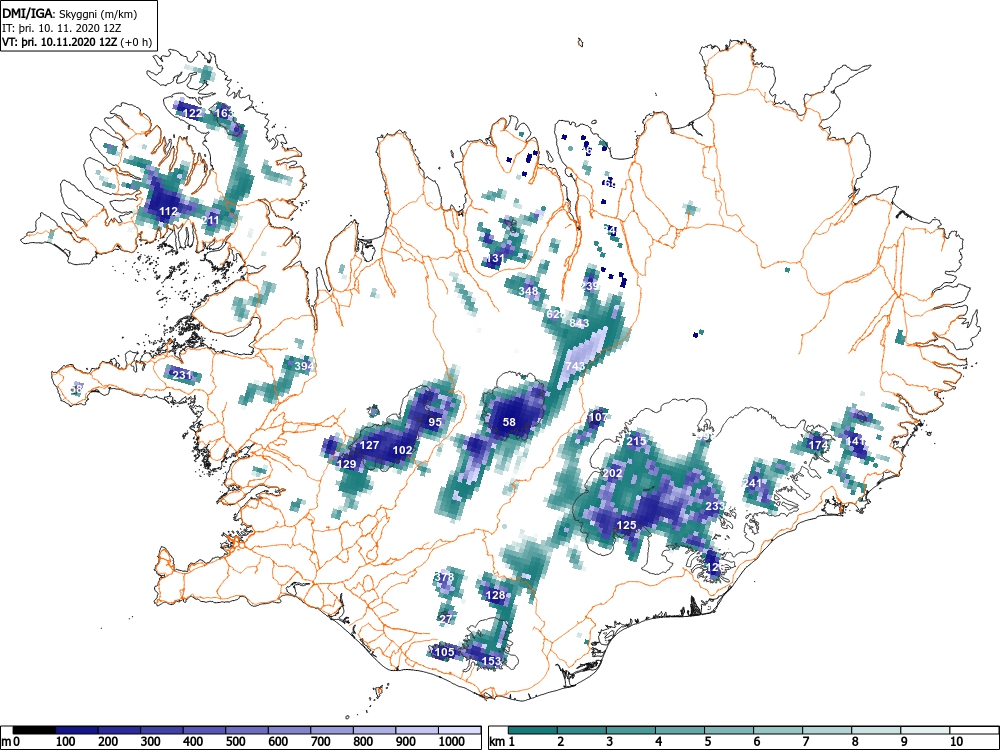Click visibility value 102 on the map
Screen dimensions: 1000x750
coord(402,450)
